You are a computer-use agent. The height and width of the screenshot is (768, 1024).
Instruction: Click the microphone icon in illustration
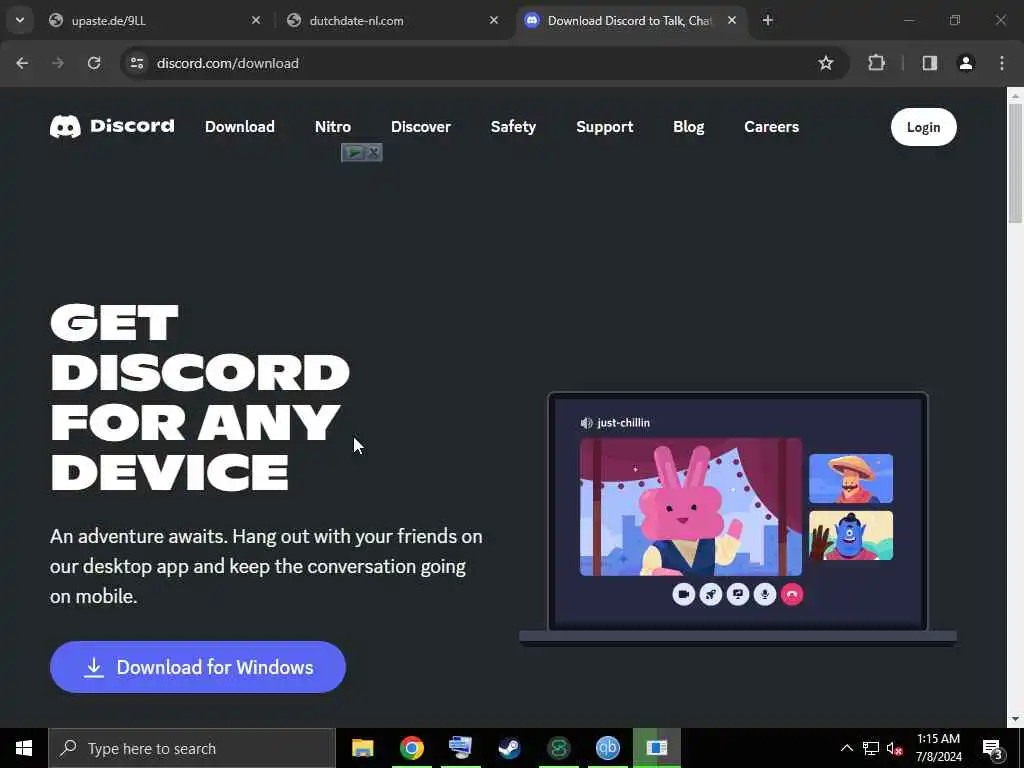(765, 594)
